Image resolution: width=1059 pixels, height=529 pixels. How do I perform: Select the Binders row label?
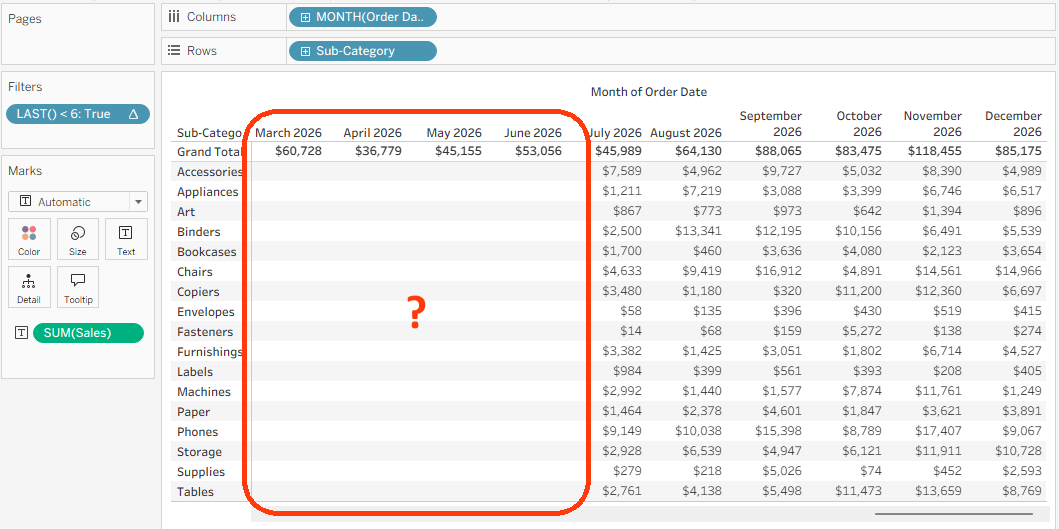click(x=199, y=232)
